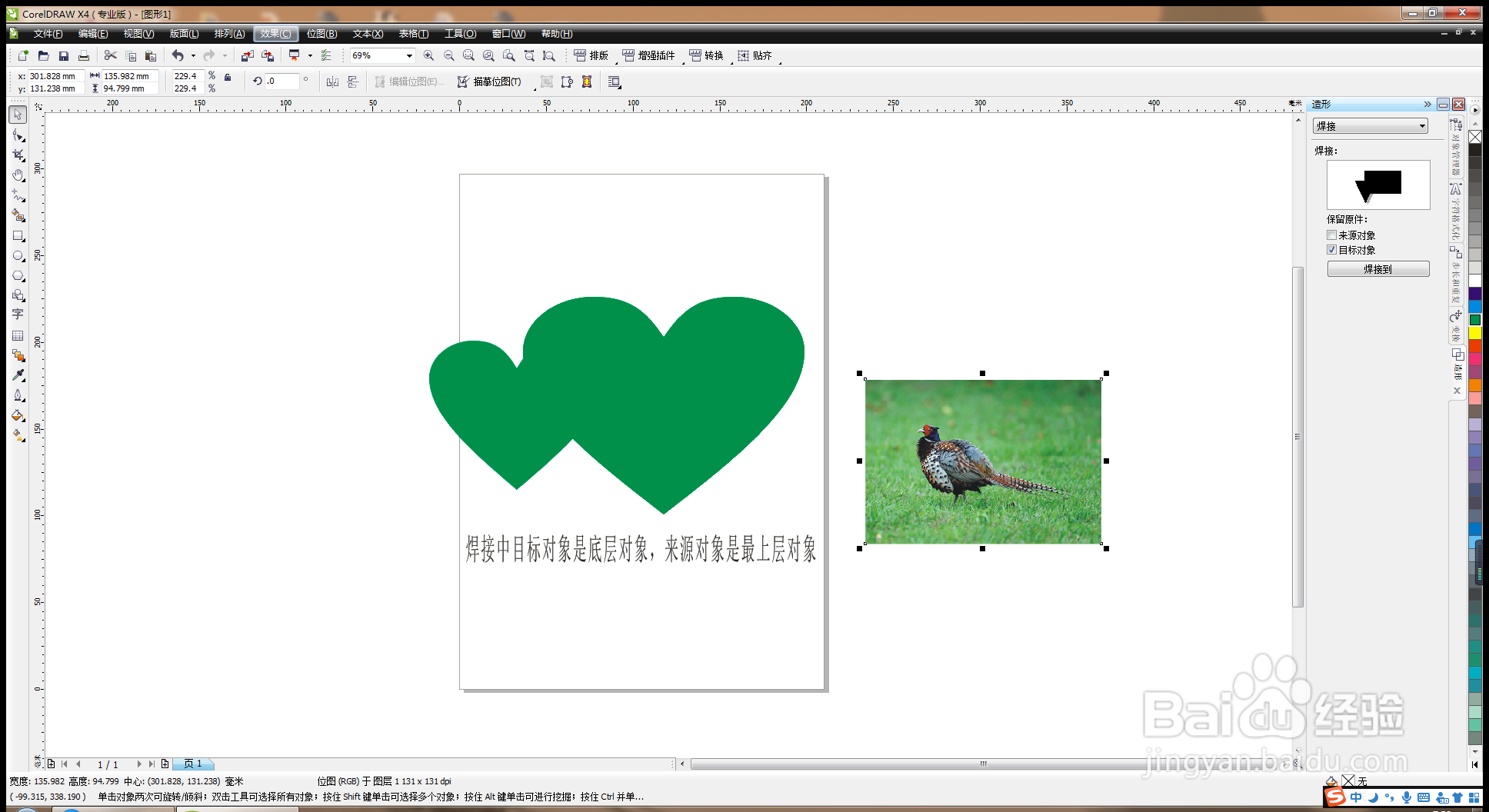Click the Paste icon in toolbar
This screenshot has width=1489, height=812.
[x=151, y=55]
